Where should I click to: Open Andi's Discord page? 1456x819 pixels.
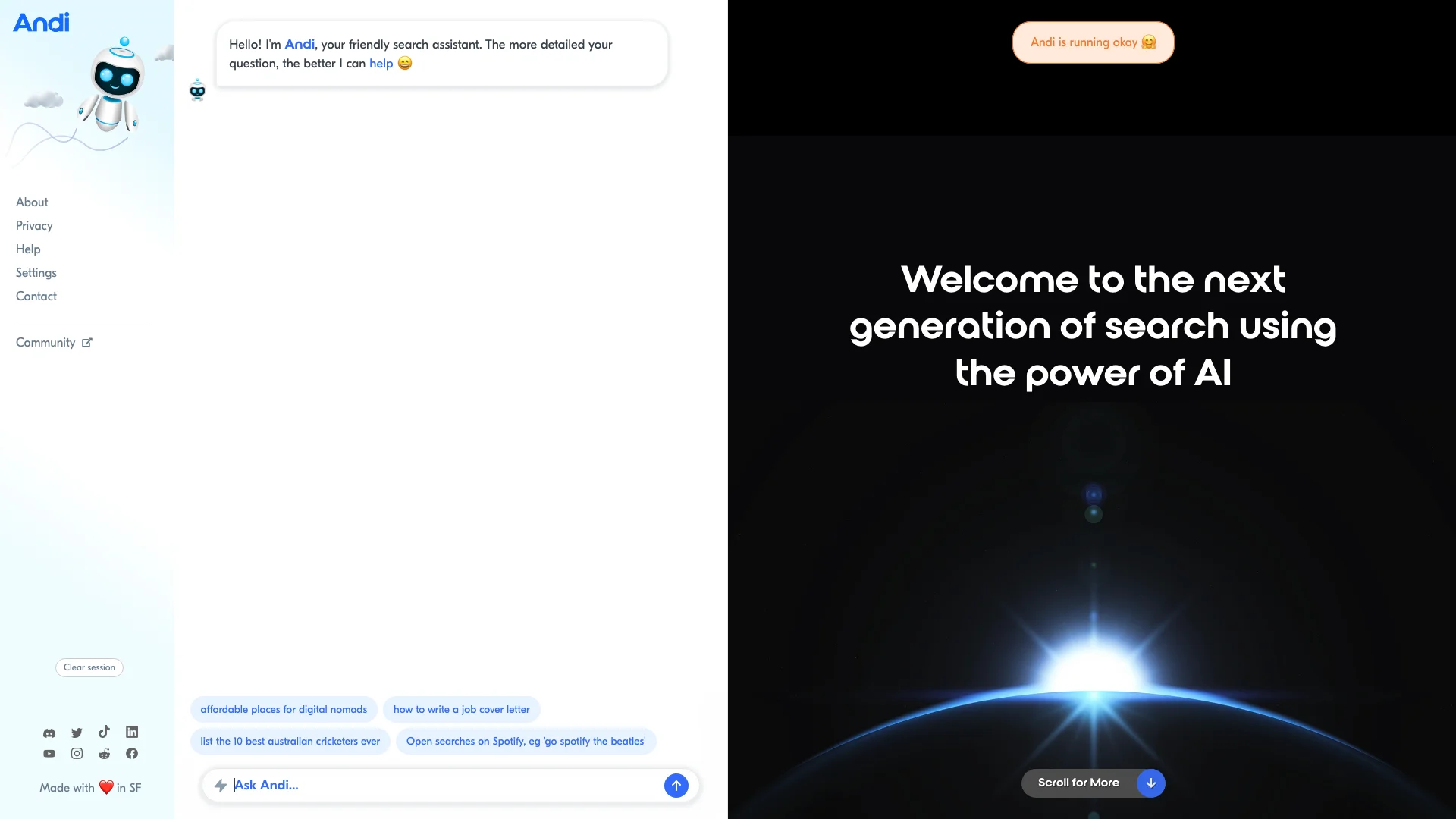(x=49, y=733)
